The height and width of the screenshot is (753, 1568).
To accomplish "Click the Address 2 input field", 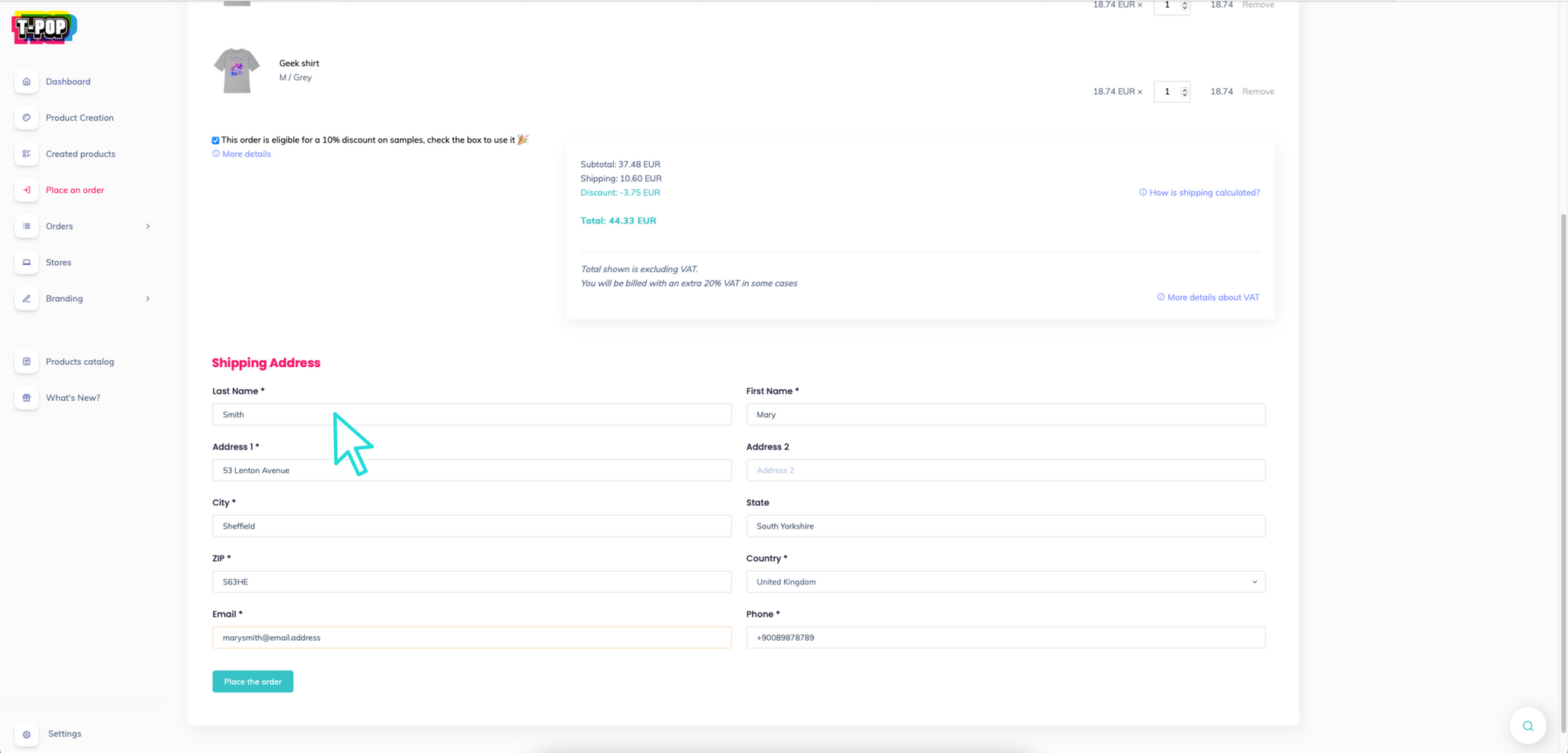I will [1005, 471].
